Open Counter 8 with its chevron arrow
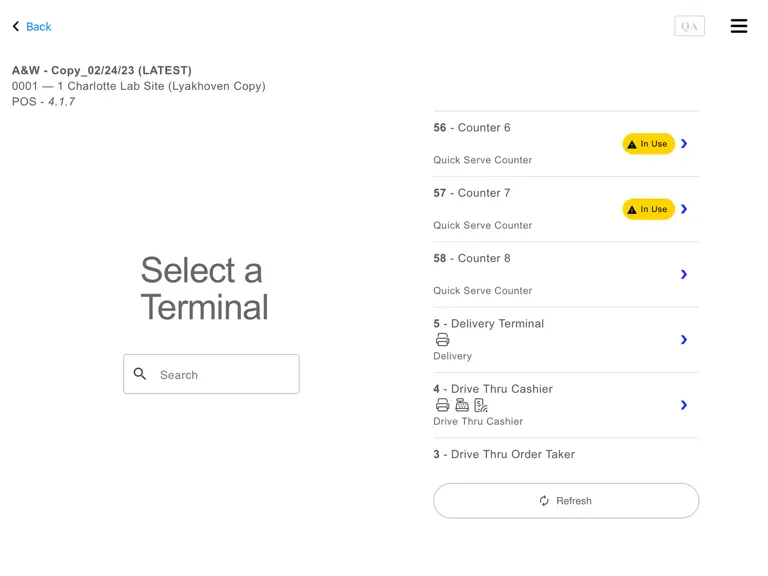The height and width of the screenshot is (576, 768). (684, 274)
